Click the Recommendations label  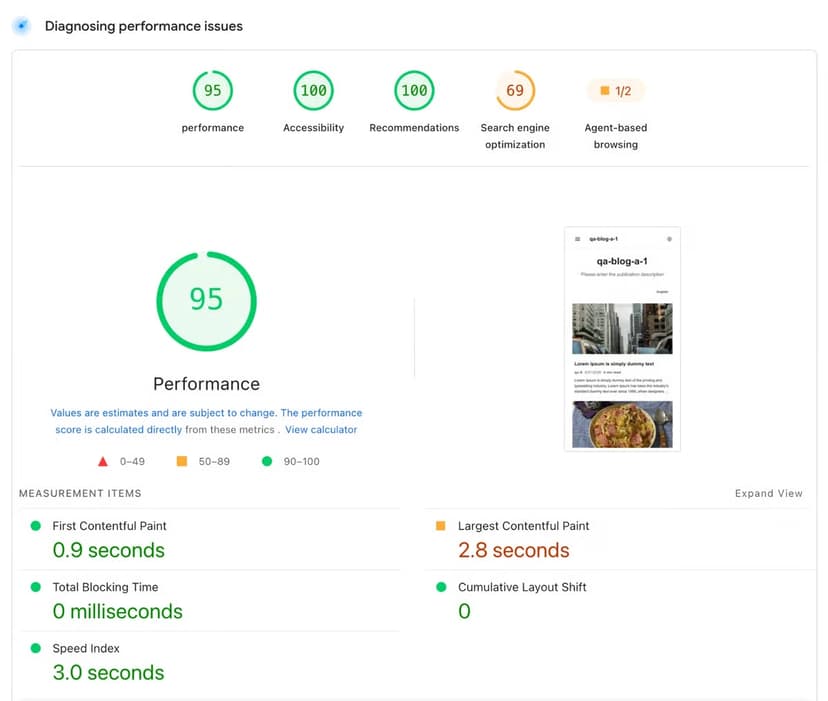click(x=414, y=128)
